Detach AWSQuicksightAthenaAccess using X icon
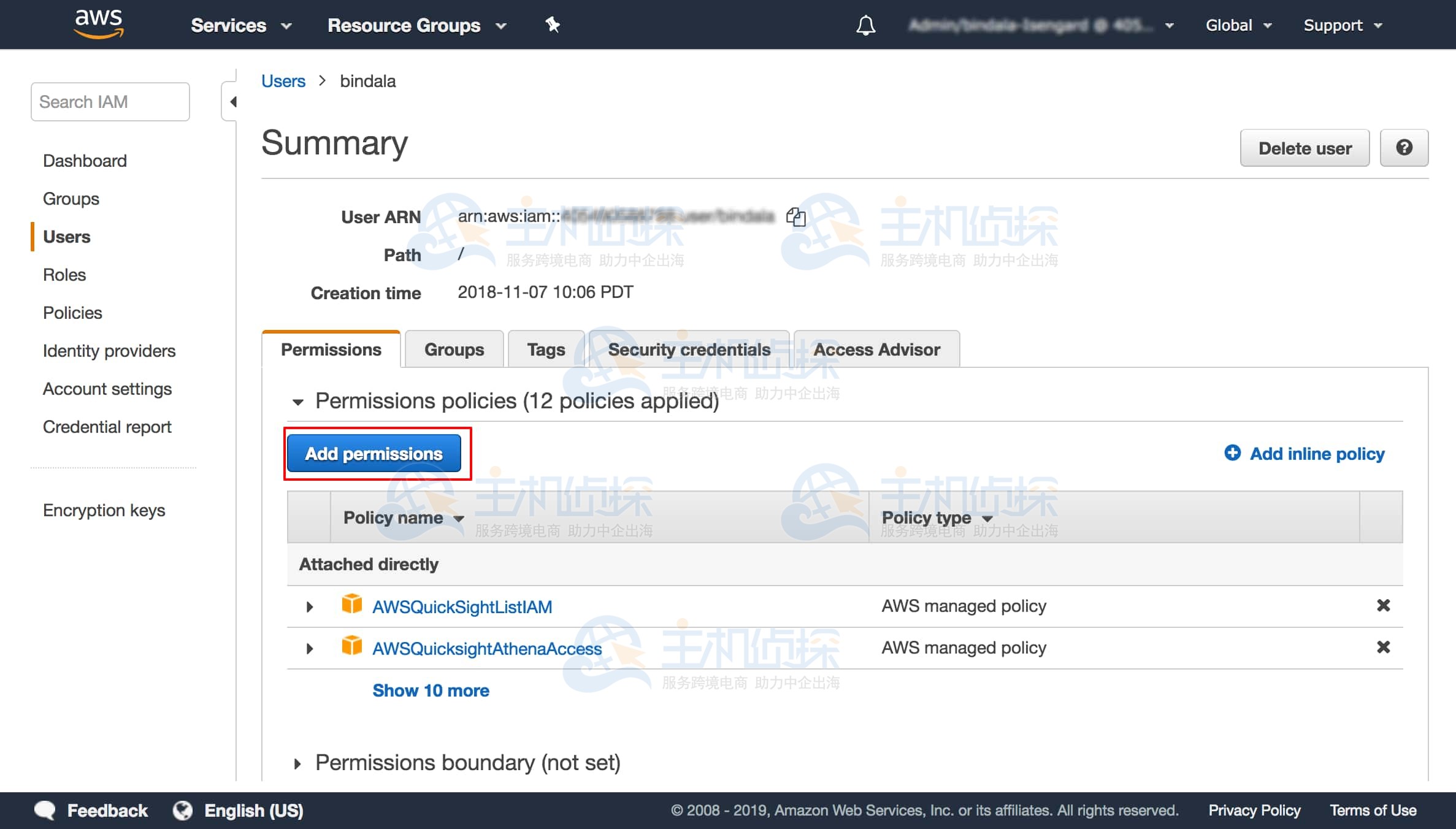The image size is (1456, 829). (1383, 648)
